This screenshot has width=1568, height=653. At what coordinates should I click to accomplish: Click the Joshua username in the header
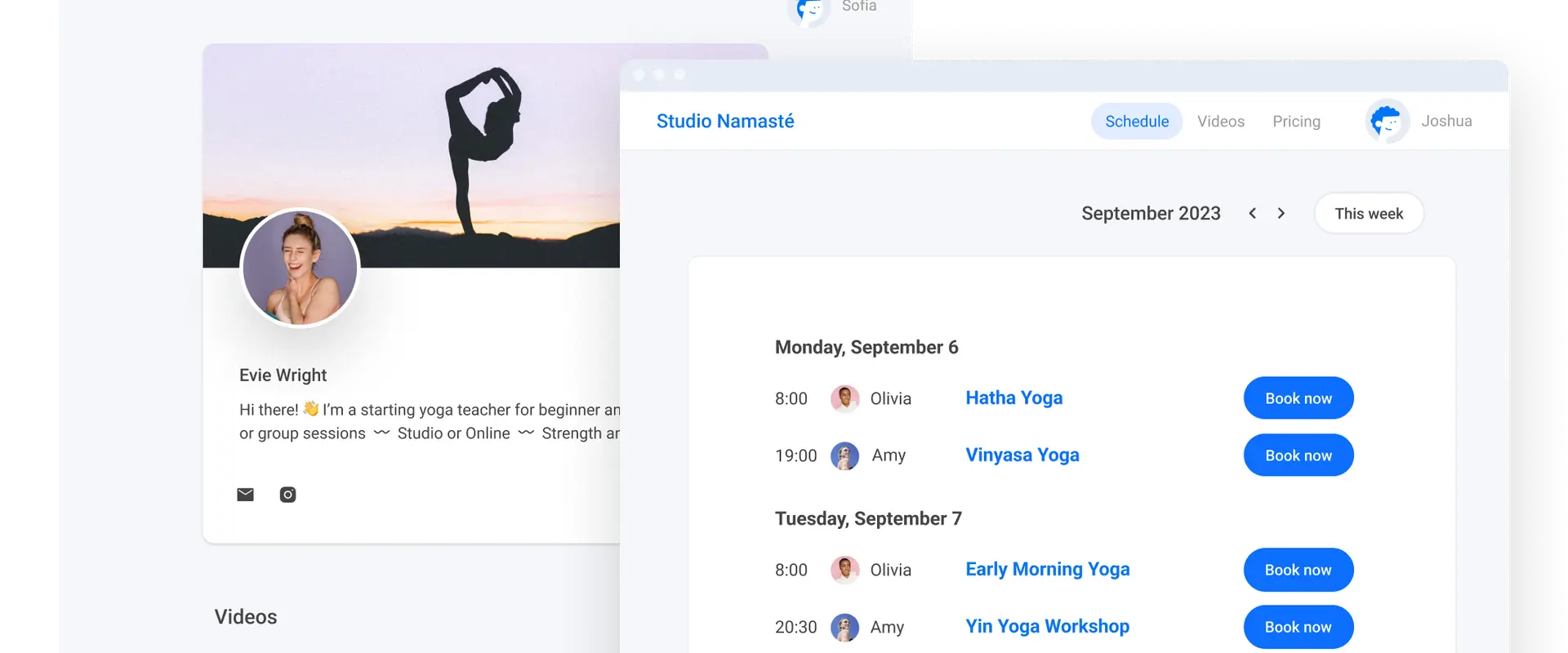[1446, 121]
